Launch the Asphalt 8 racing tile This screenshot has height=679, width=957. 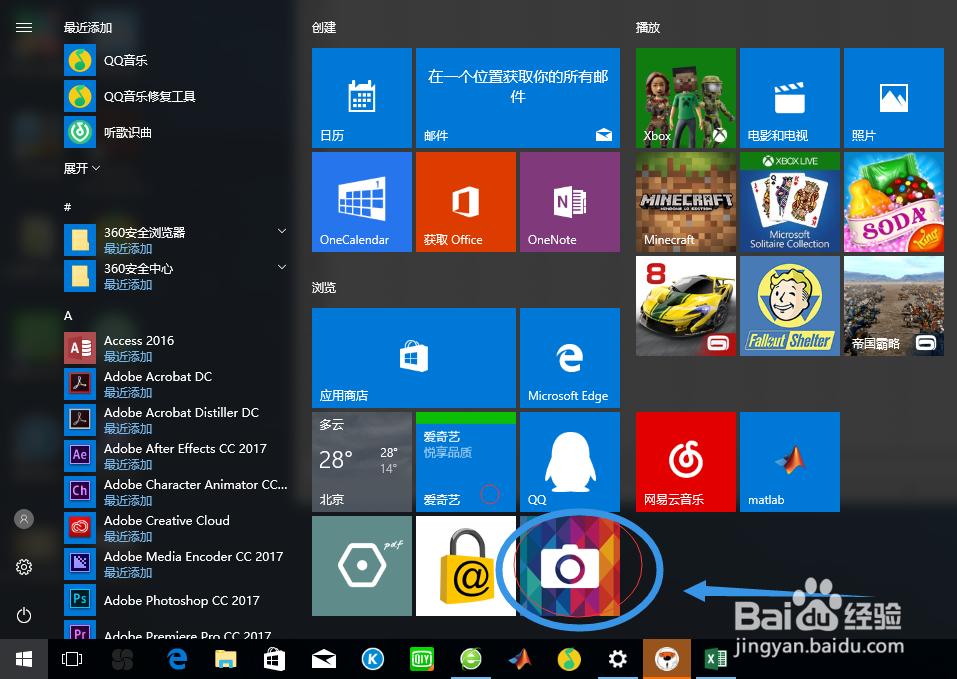pos(686,306)
